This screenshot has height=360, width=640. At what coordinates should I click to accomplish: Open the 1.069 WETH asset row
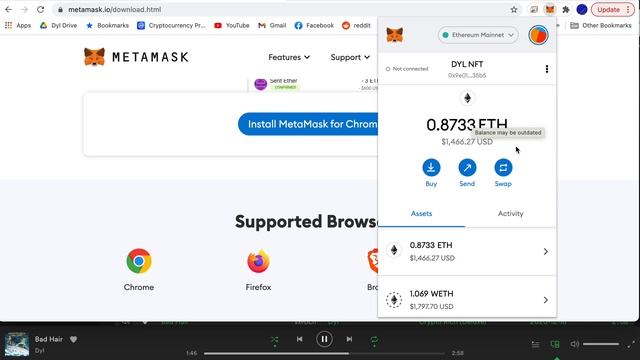pyautogui.click(x=467, y=300)
